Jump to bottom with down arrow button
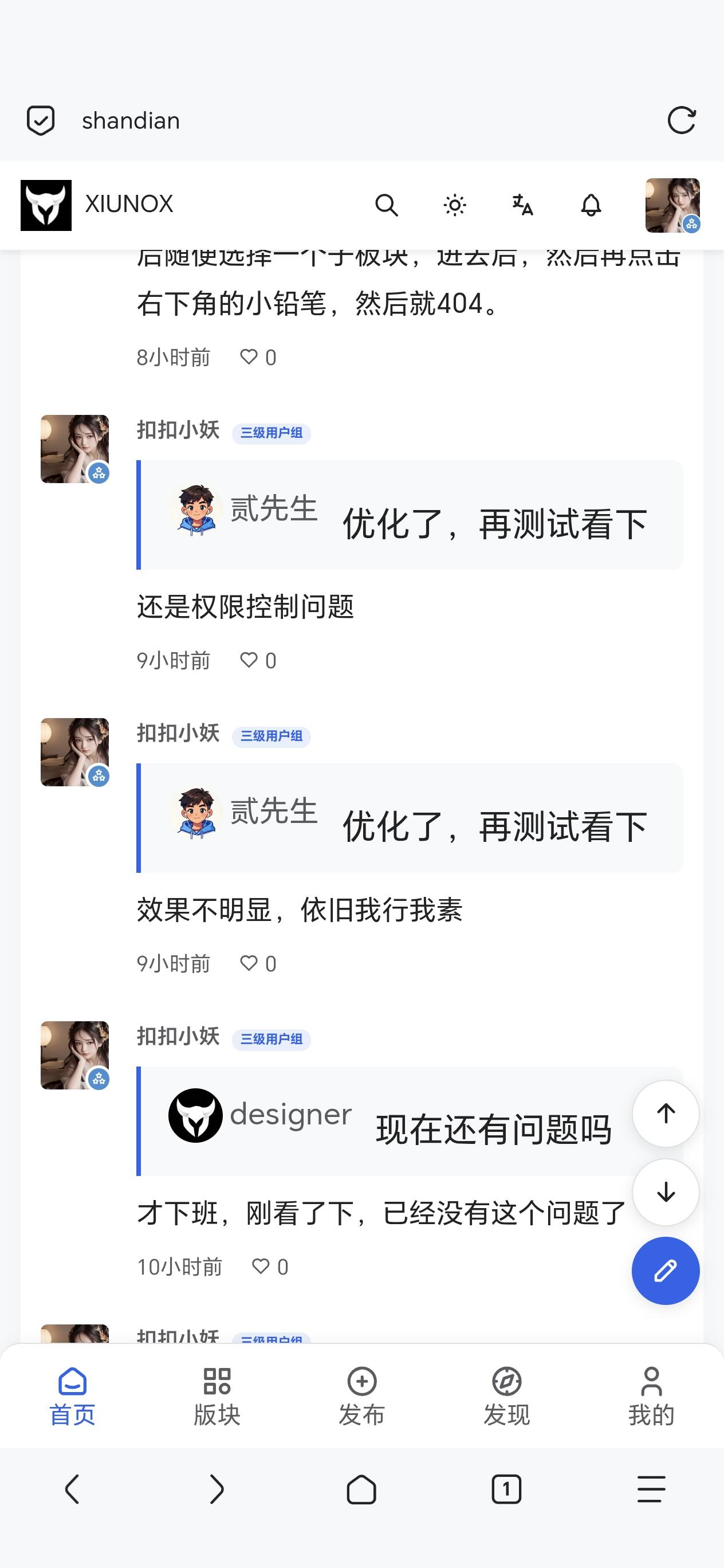724x1568 pixels. point(666,1191)
